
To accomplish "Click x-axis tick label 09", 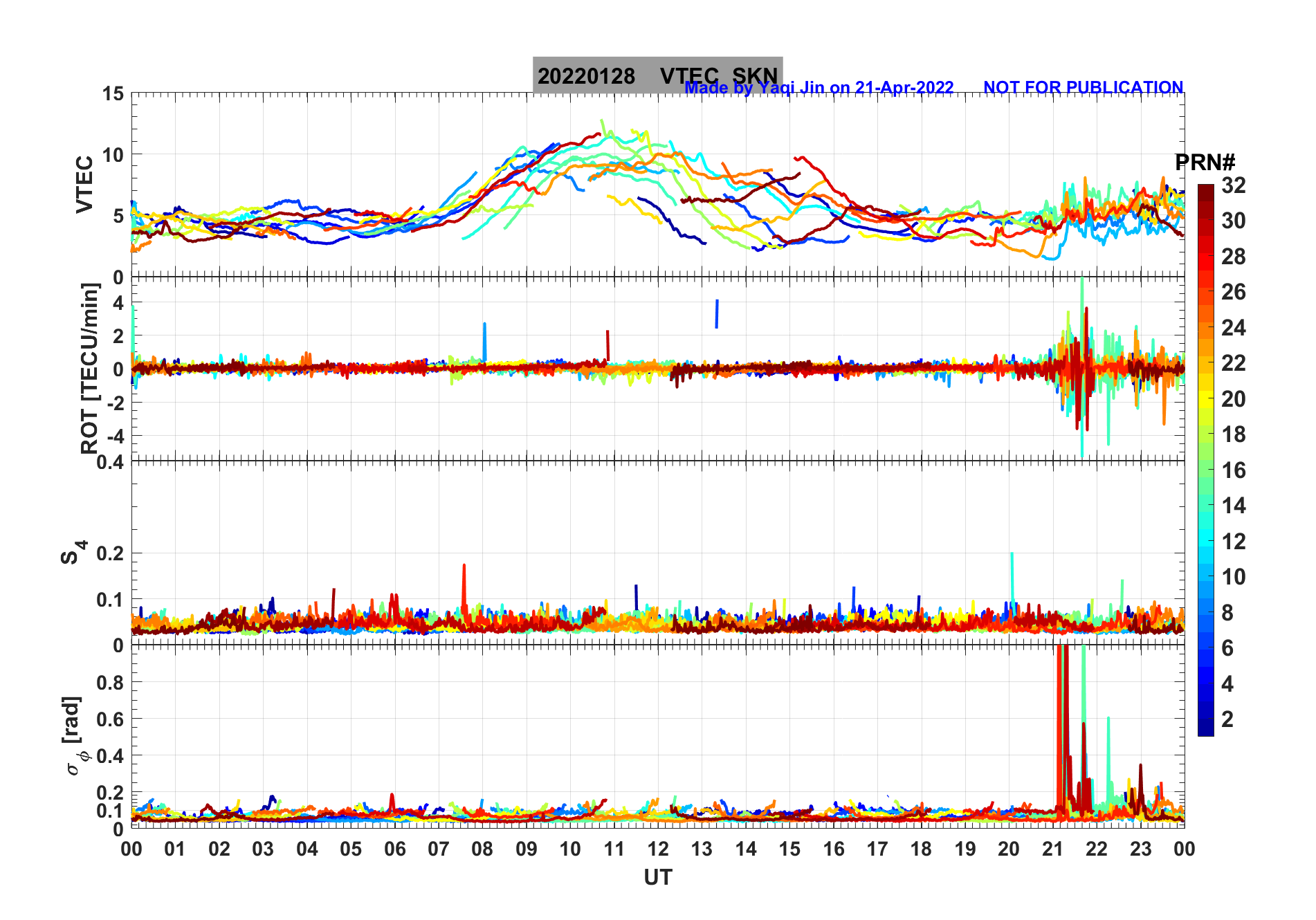I will (527, 849).
